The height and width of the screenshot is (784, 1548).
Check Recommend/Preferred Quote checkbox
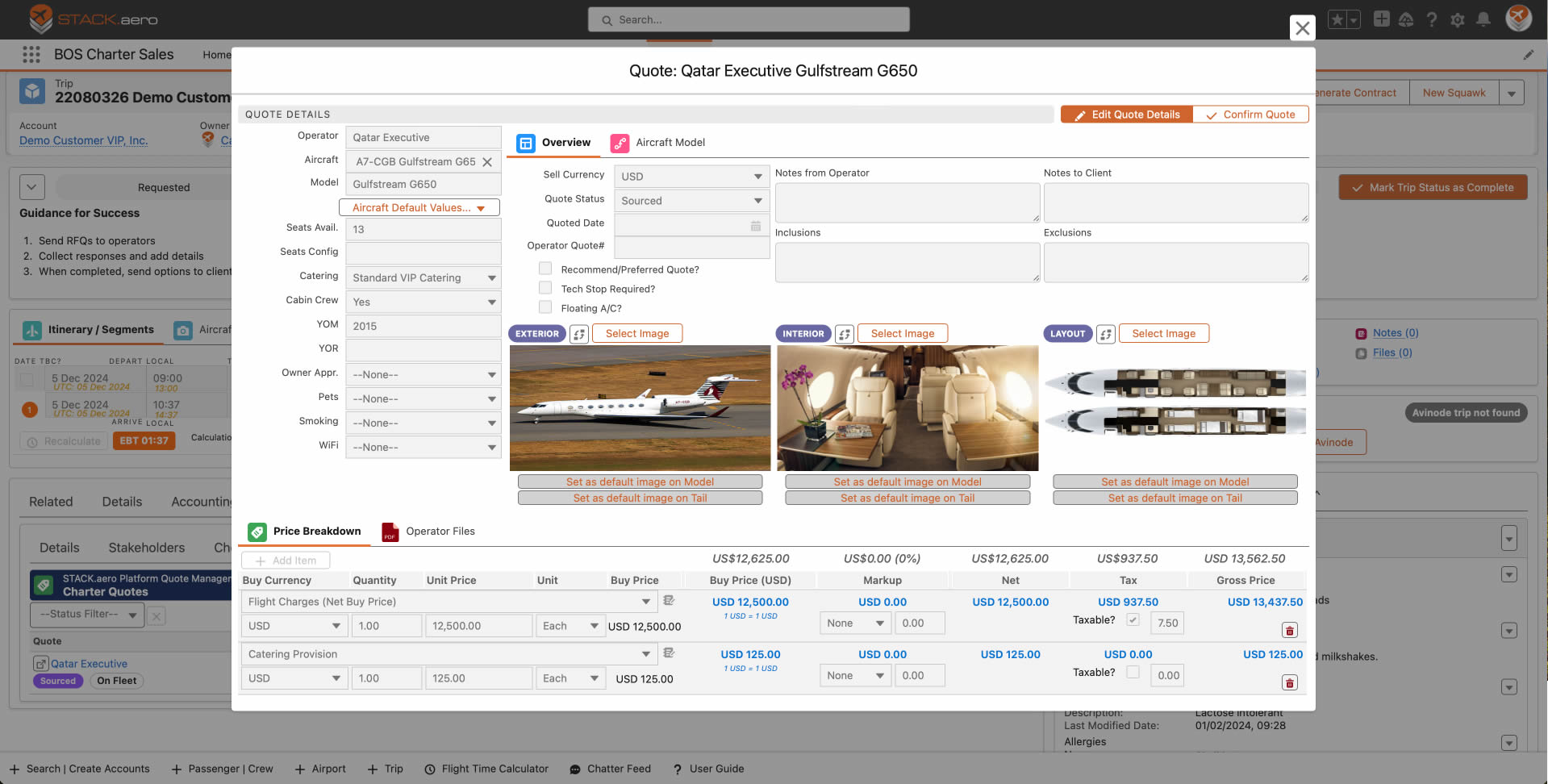pos(545,269)
